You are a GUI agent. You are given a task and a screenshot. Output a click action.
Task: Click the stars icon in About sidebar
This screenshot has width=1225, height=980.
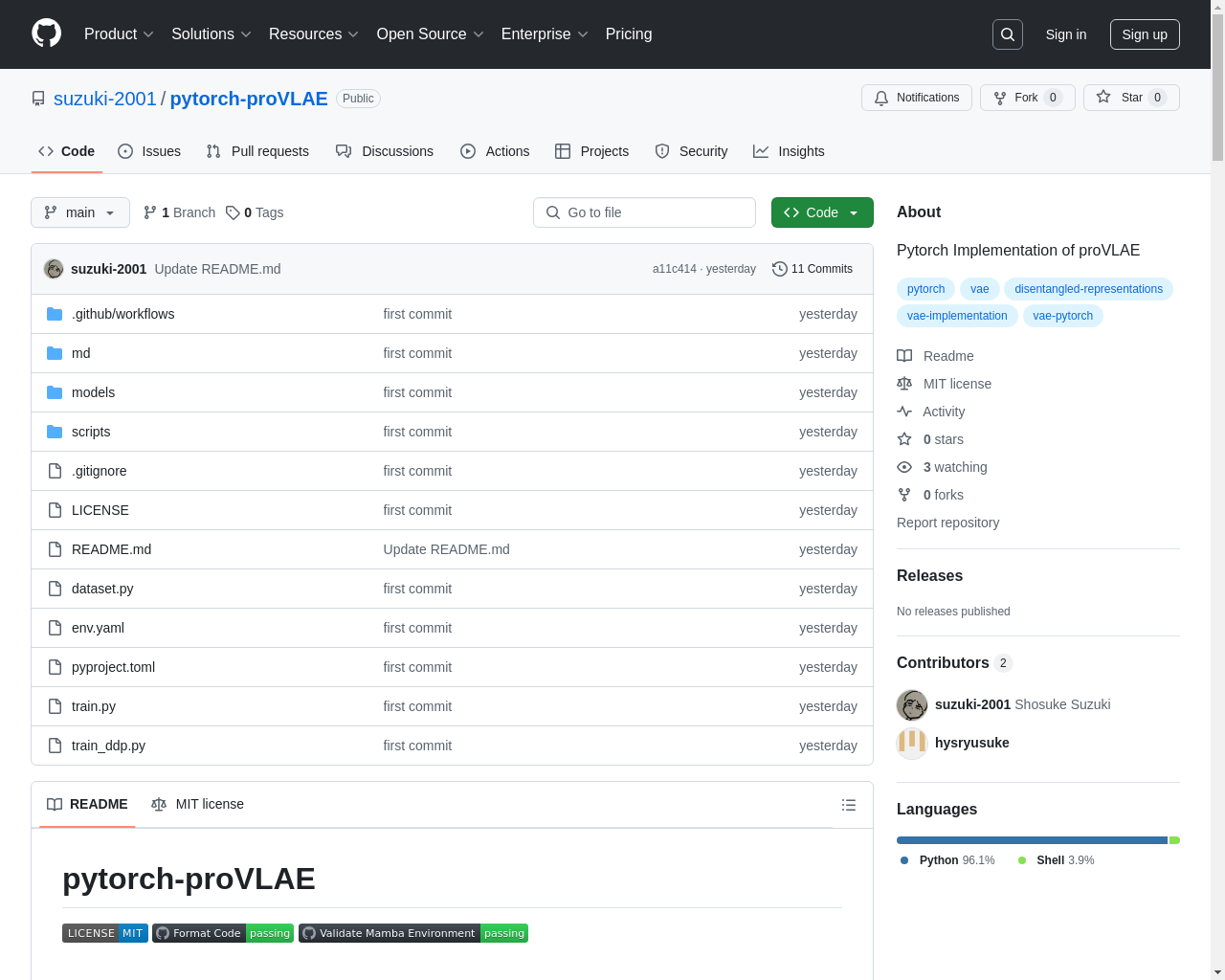point(904,439)
